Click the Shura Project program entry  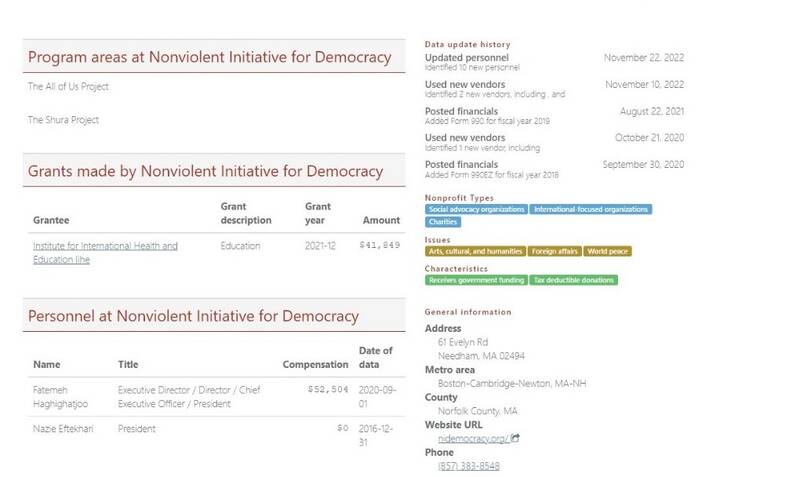click(x=63, y=120)
